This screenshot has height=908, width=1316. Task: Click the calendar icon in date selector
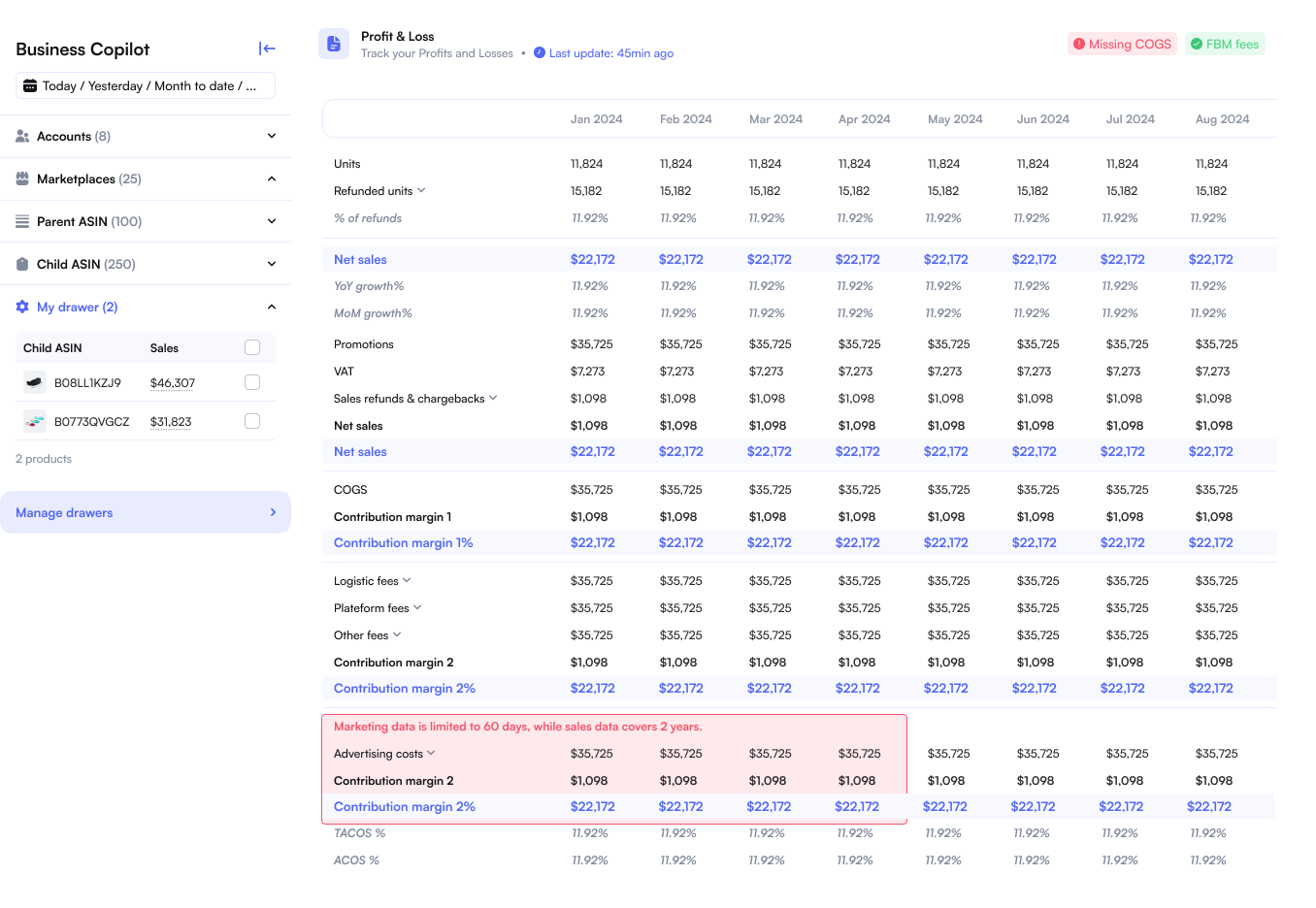pos(30,85)
